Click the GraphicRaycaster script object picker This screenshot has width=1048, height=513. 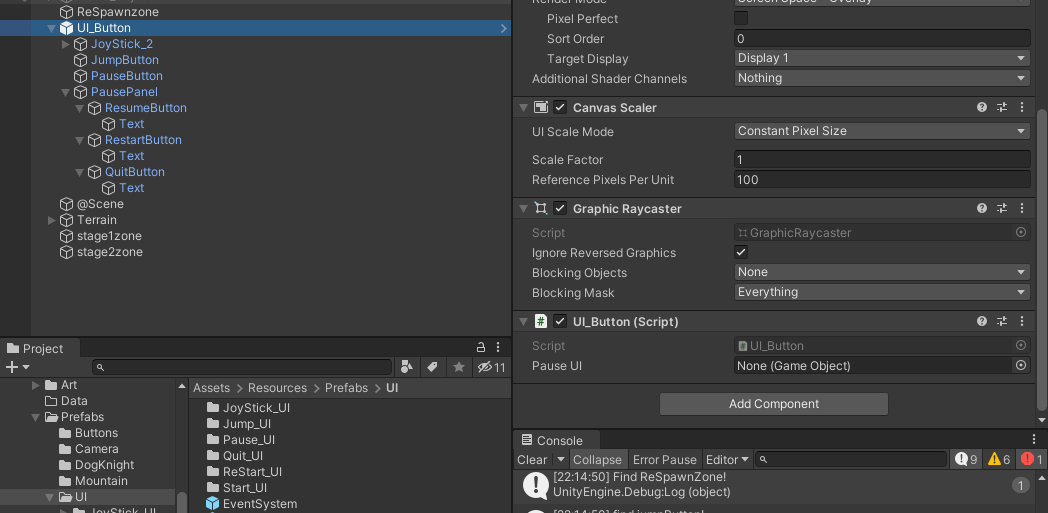pyautogui.click(x=1021, y=232)
